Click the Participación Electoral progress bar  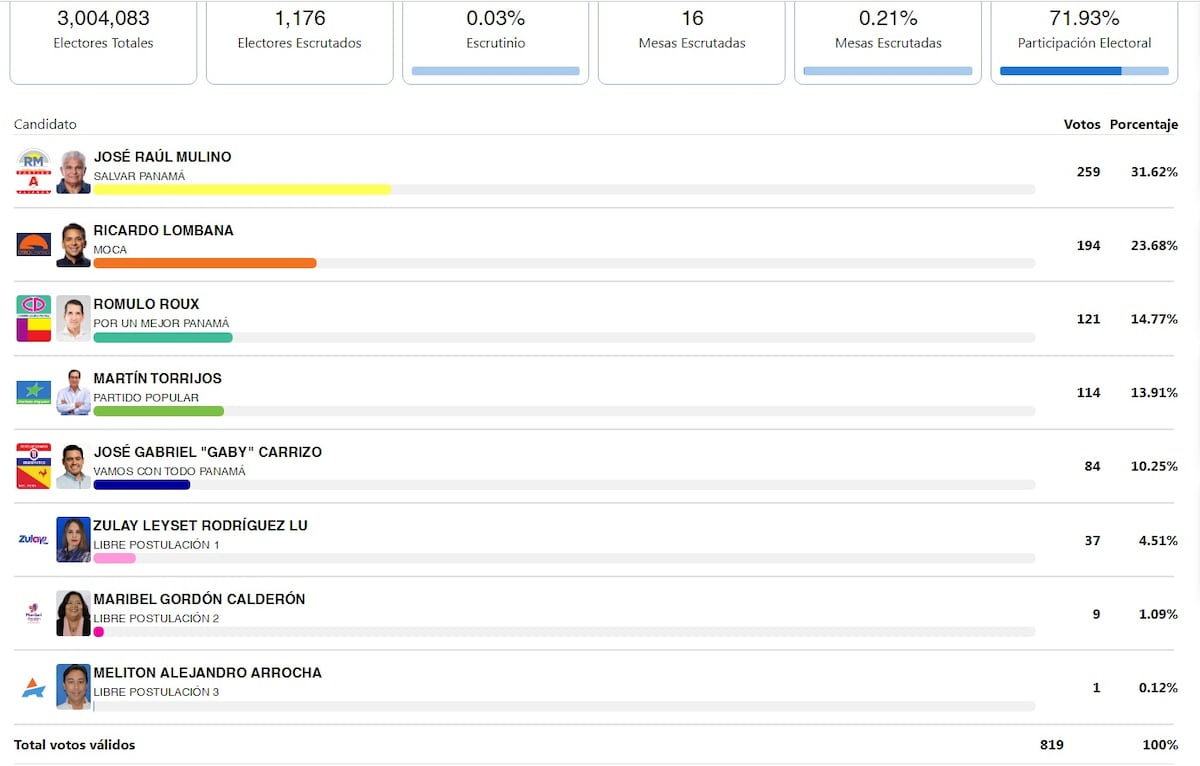(1084, 71)
